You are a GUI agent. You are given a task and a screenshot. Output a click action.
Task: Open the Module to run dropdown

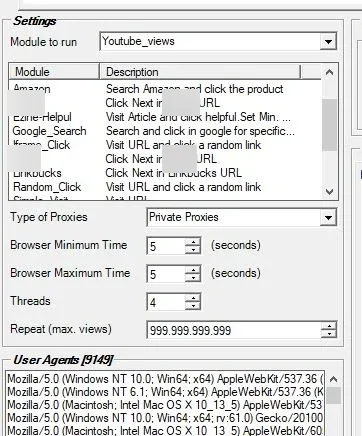[x=328, y=42]
